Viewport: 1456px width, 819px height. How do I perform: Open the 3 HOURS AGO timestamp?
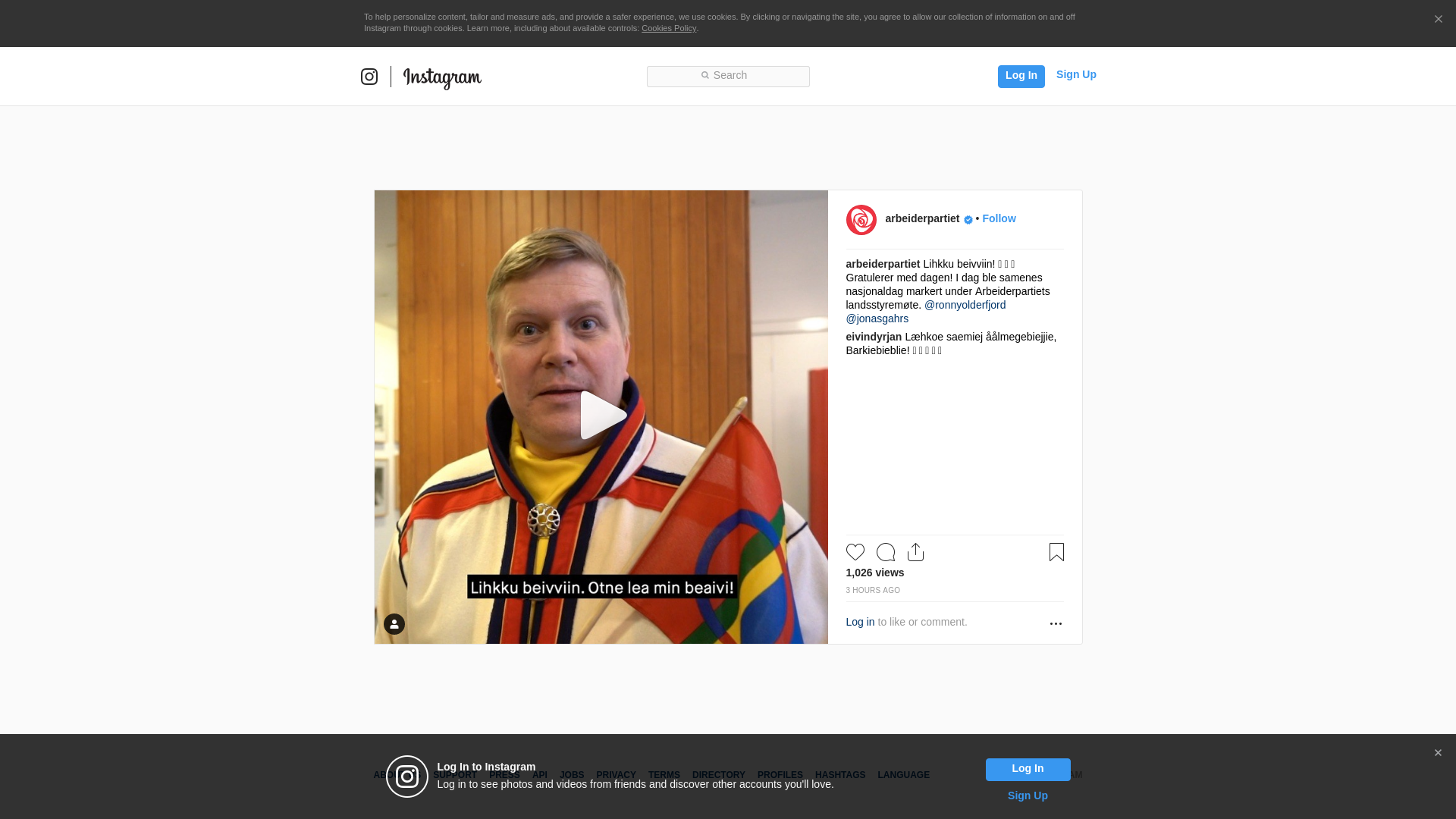pyautogui.click(x=873, y=590)
